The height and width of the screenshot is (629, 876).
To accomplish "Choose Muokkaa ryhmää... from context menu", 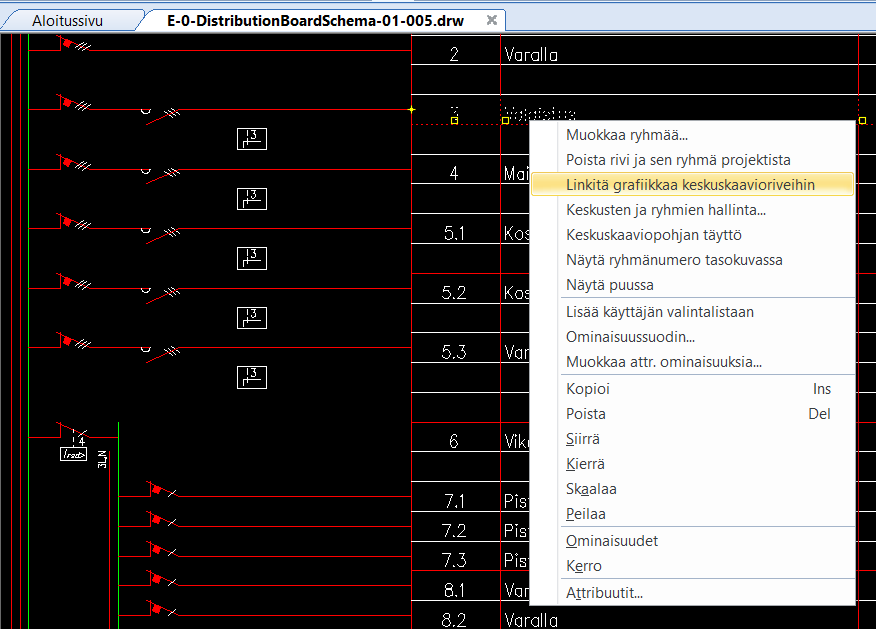I will 627,135.
